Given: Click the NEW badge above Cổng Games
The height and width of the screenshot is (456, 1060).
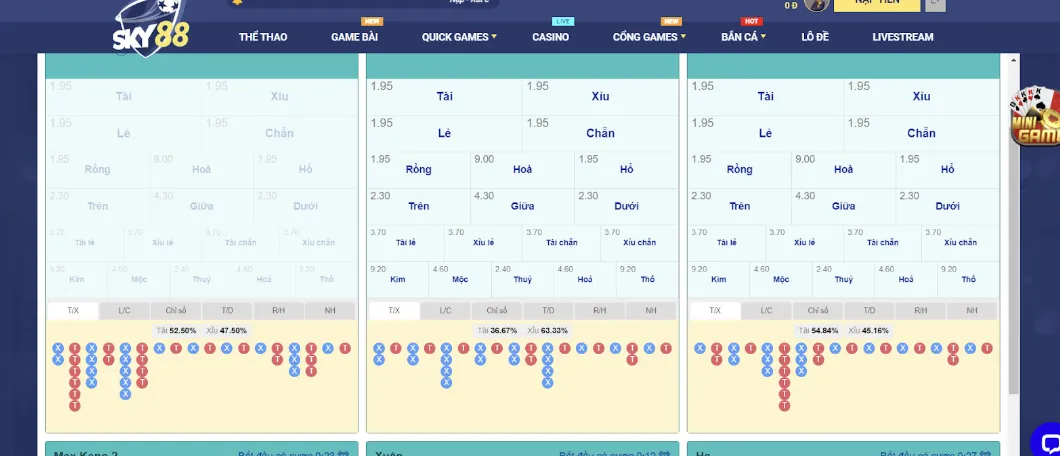Looking at the screenshot, I should [x=671, y=21].
